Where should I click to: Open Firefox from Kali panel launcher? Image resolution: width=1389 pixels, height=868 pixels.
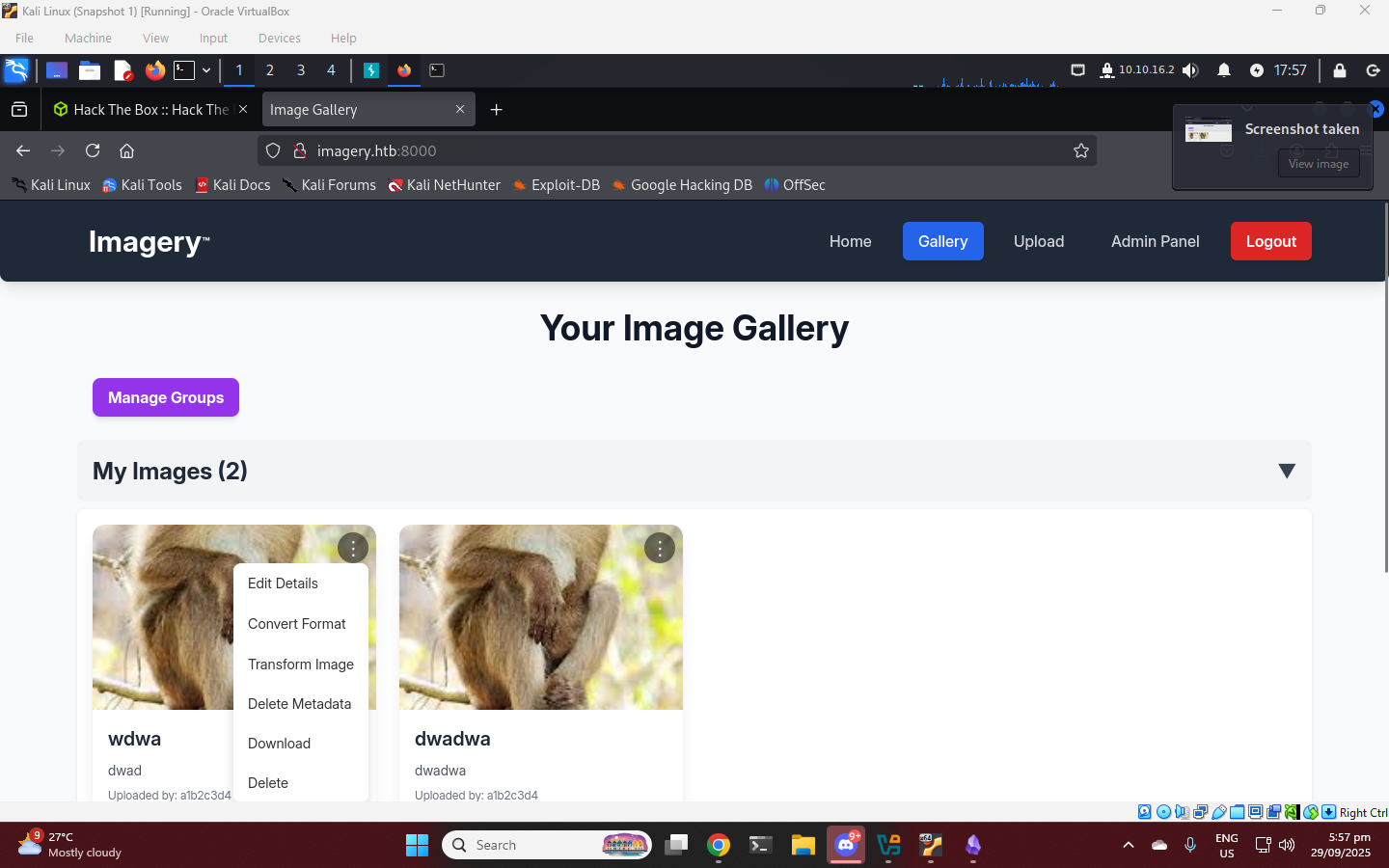[x=154, y=70]
